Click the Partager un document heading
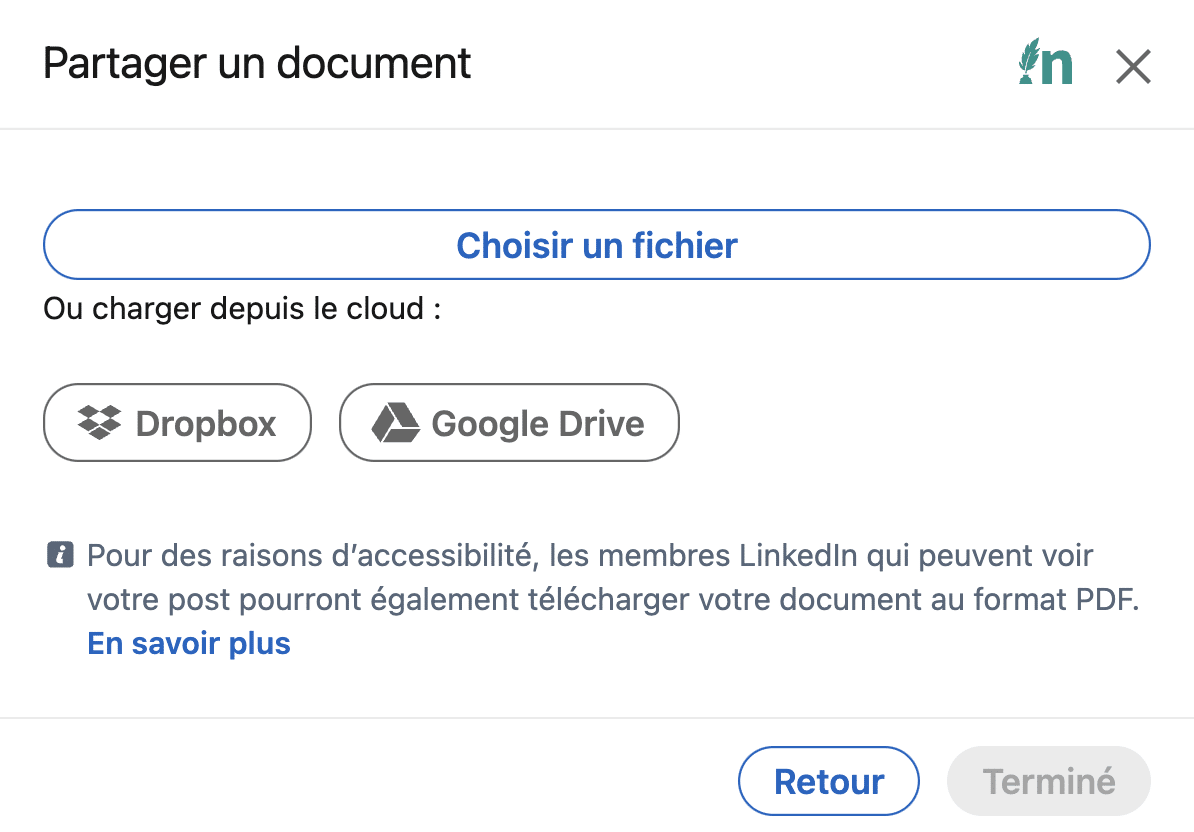Image resolution: width=1194 pixels, height=832 pixels. [x=257, y=64]
